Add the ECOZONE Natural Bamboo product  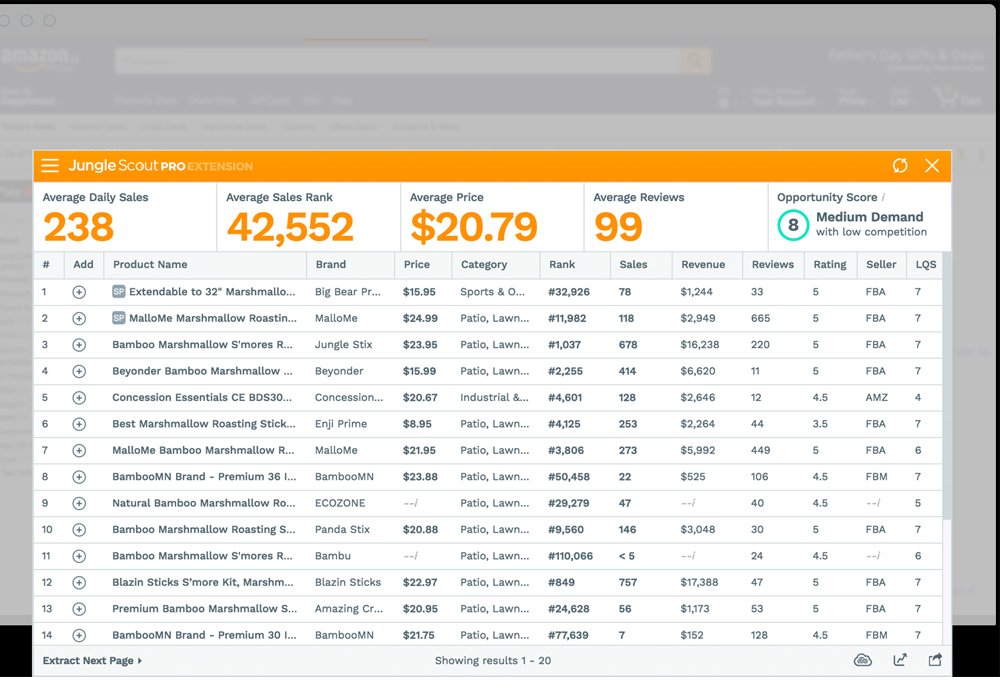coord(79,504)
